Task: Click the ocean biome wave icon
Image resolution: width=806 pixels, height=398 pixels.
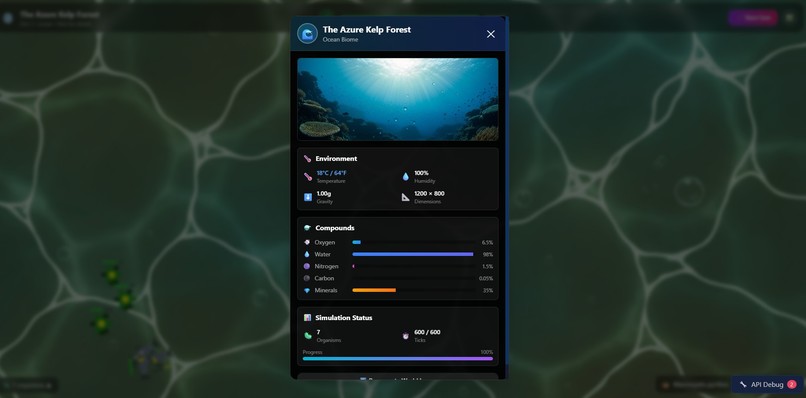Action: [x=307, y=34]
